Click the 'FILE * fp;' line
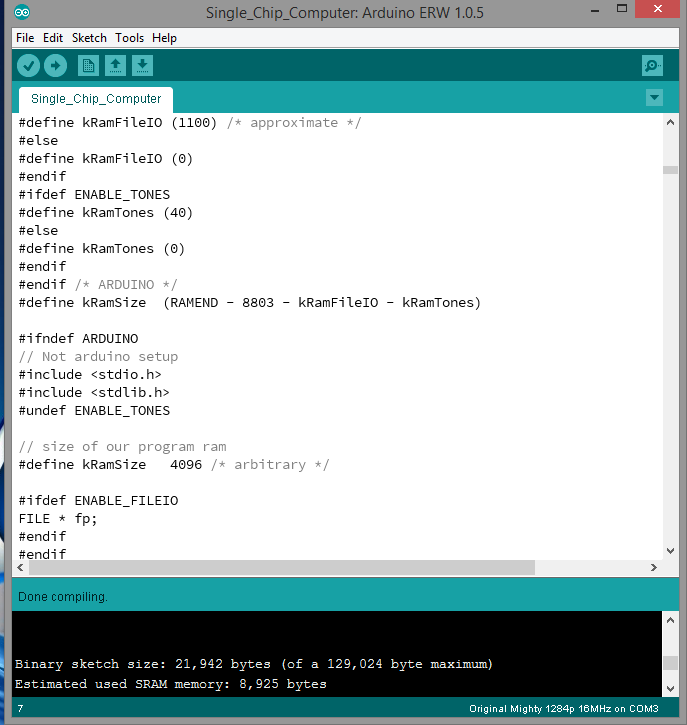The width and height of the screenshot is (687, 725). [58, 519]
